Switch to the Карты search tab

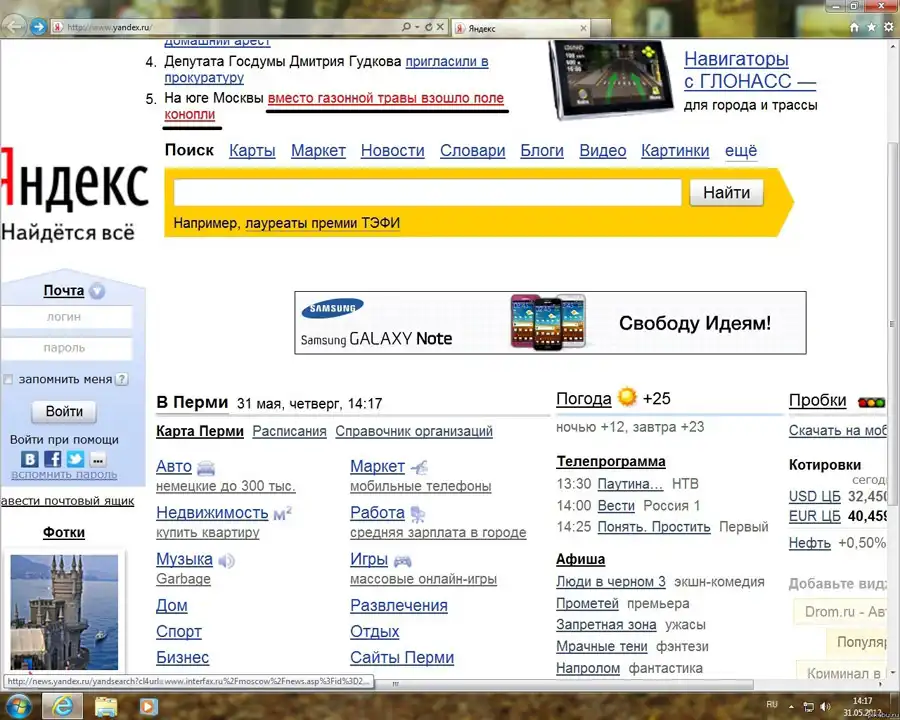252,151
